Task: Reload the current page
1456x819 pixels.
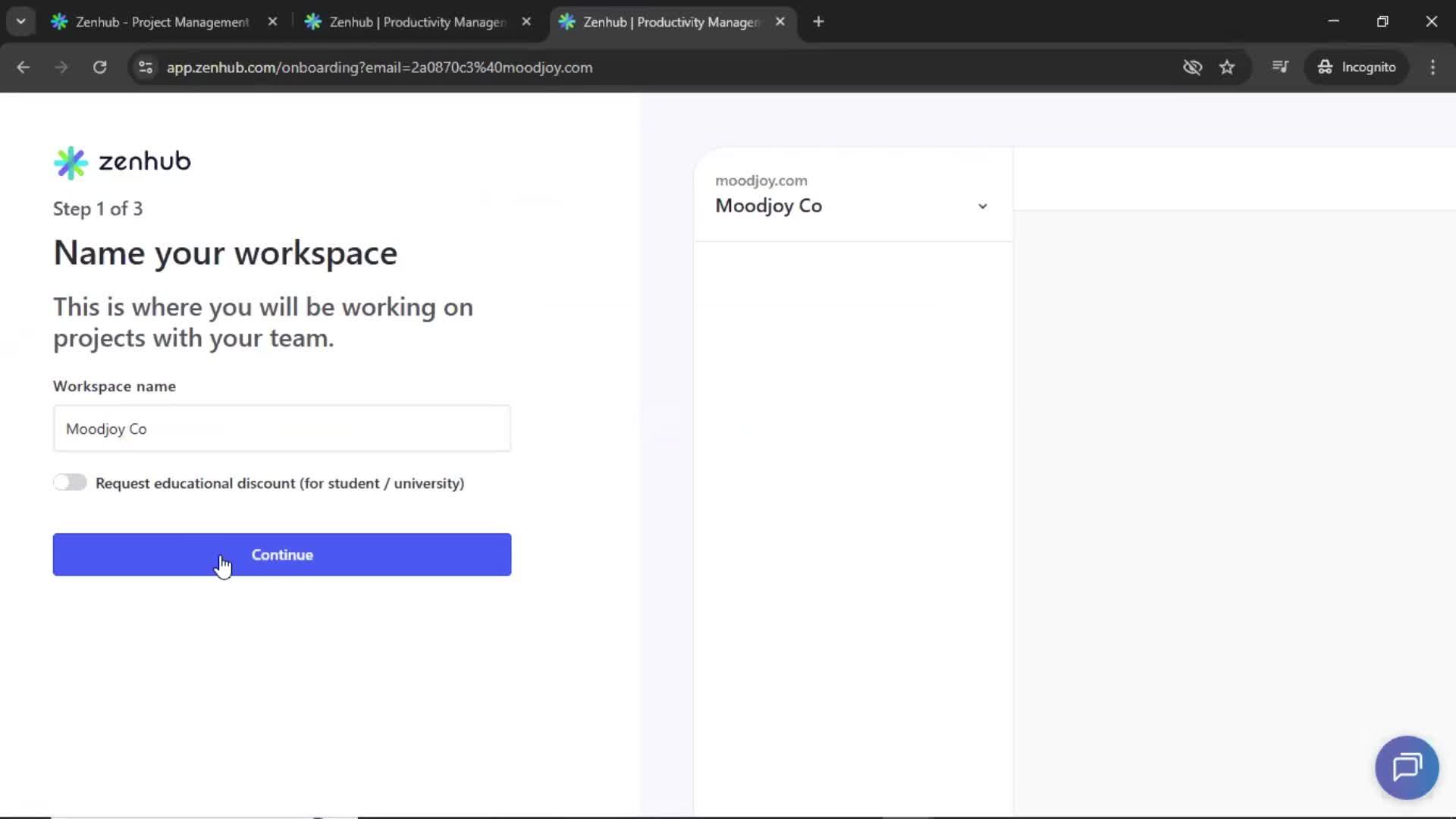Action: point(99,67)
